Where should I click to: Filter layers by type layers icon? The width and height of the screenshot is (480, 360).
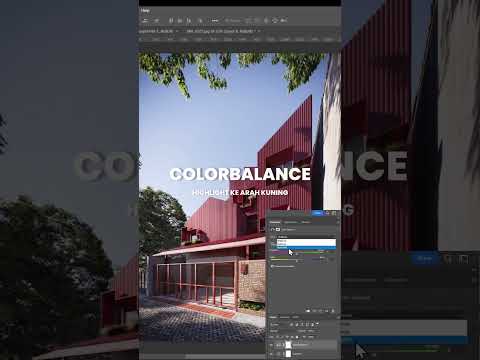tap(302, 324)
